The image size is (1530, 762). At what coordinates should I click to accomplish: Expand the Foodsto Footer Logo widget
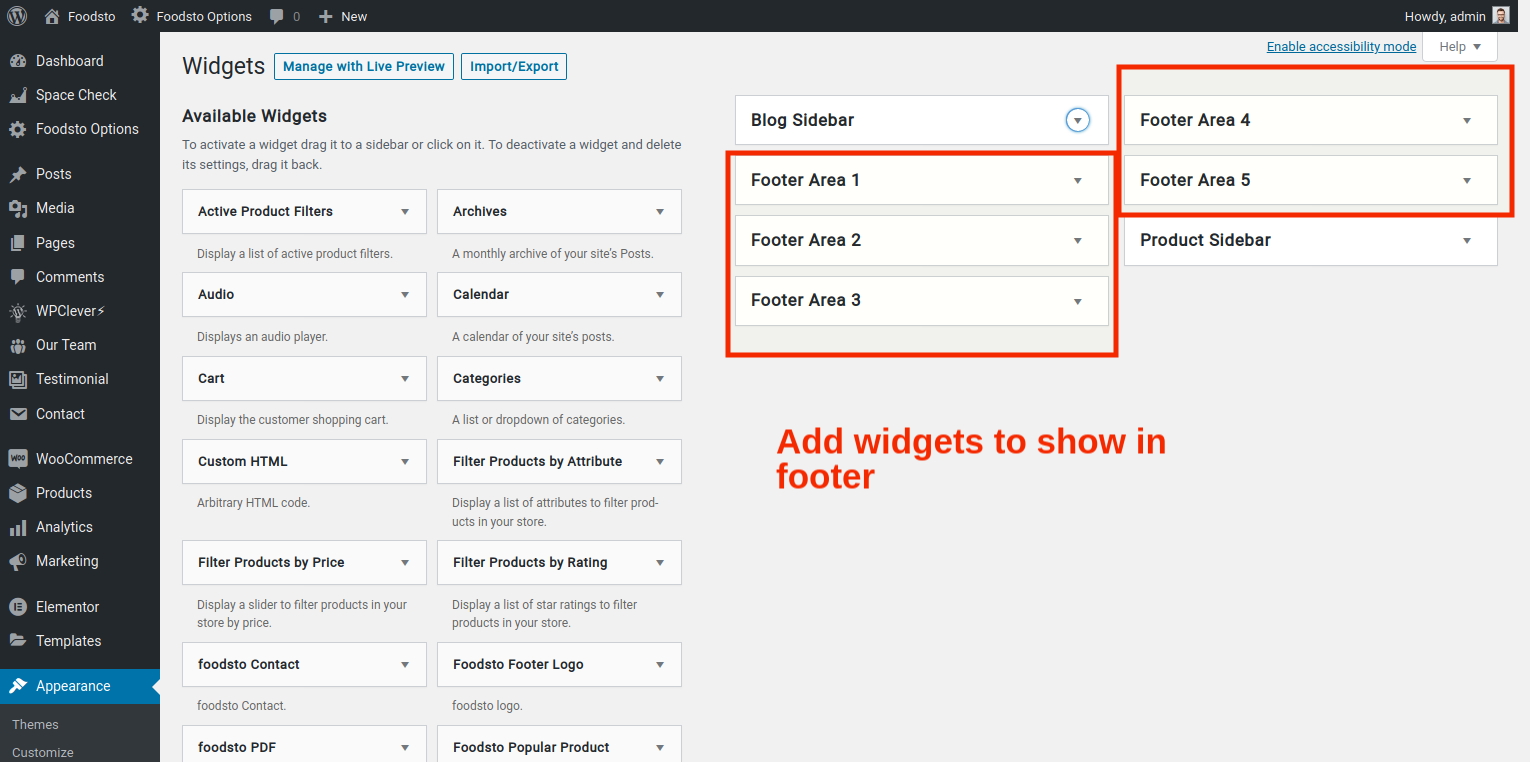pos(660,665)
